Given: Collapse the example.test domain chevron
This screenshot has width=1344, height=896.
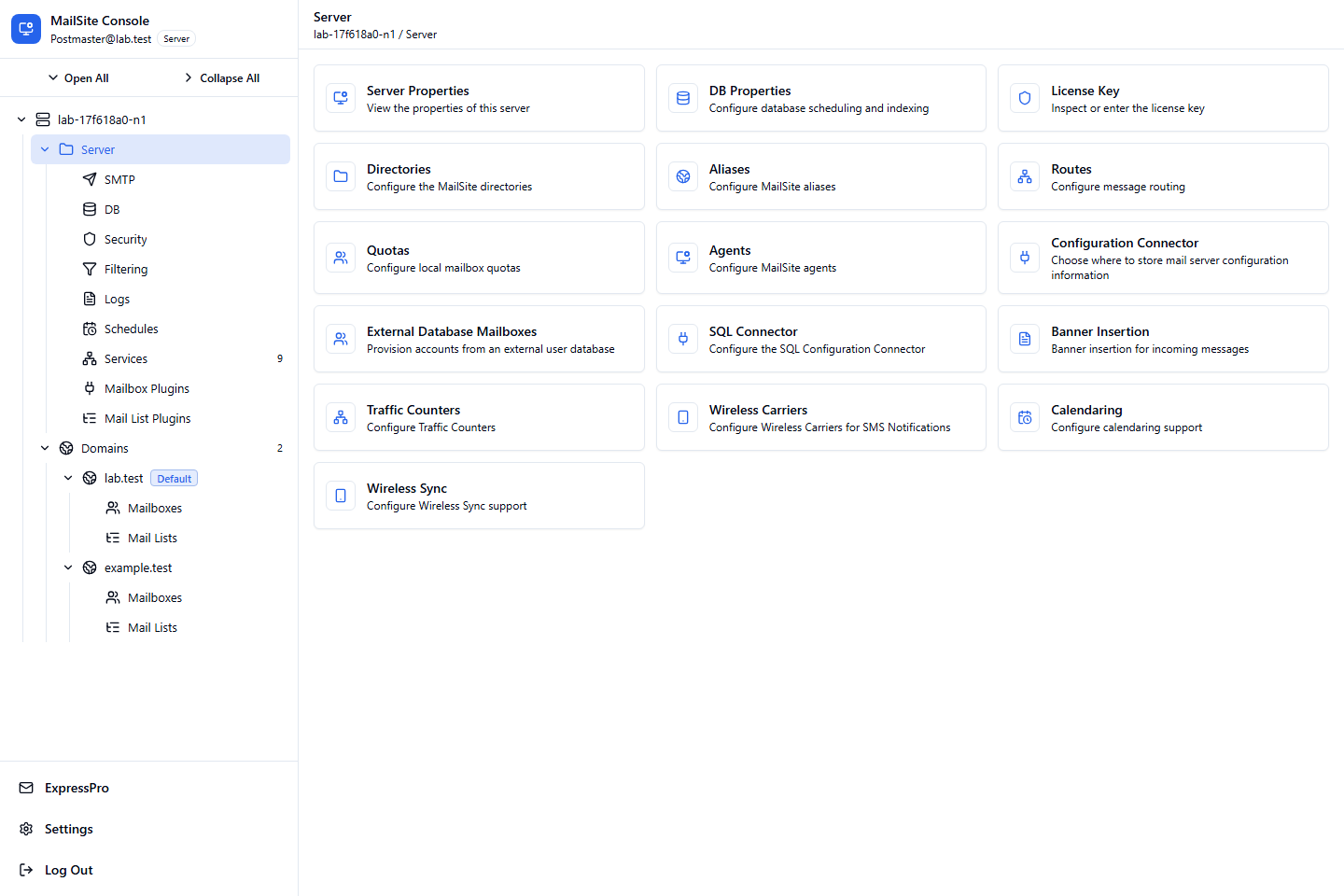Looking at the screenshot, I should (x=68, y=567).
